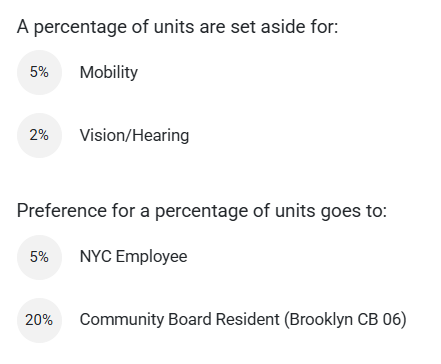Click the word 'Community' in the last row

pyautogui.click(x=122, y=320)
